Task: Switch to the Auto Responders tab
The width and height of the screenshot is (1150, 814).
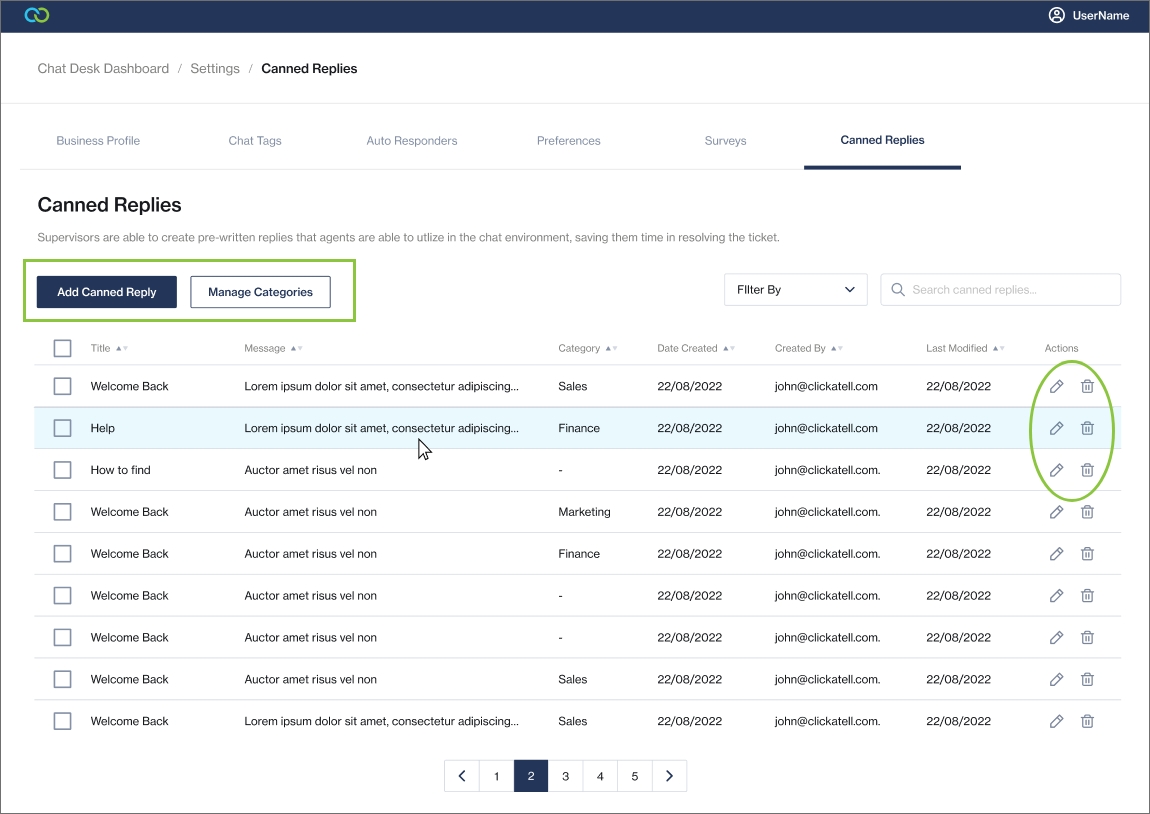Action: click(411, 141)
